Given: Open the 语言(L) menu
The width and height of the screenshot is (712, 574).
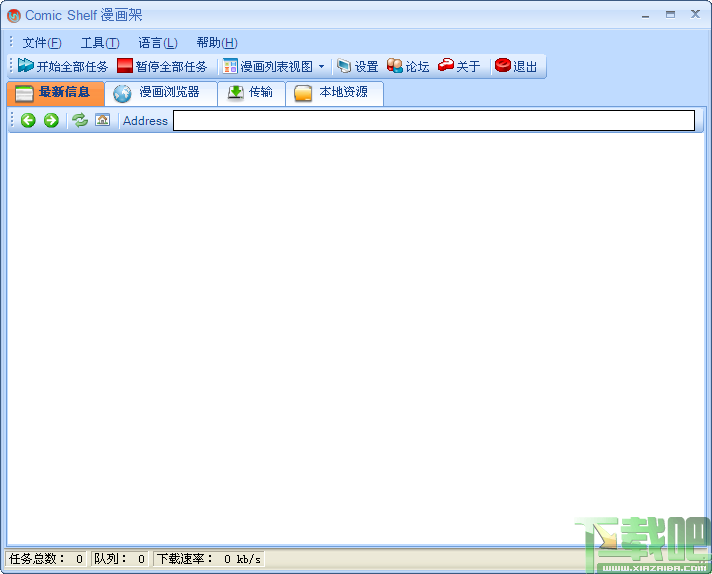Looking at the screenshot, I should 158,43.
